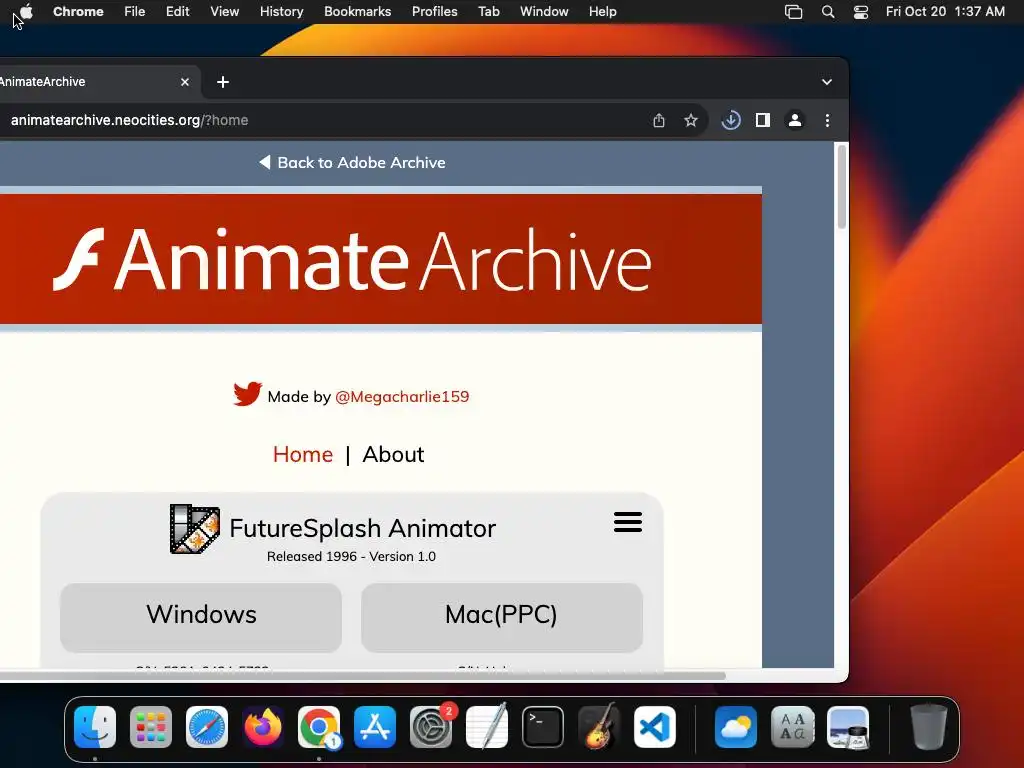Launch GarageBand from the Dock

599,727
